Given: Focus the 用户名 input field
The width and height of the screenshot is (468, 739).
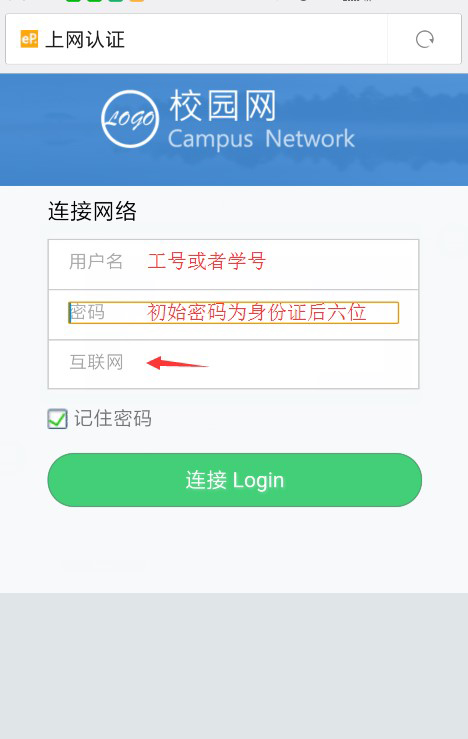Looking at the screenshot, I should coord(234,264).
